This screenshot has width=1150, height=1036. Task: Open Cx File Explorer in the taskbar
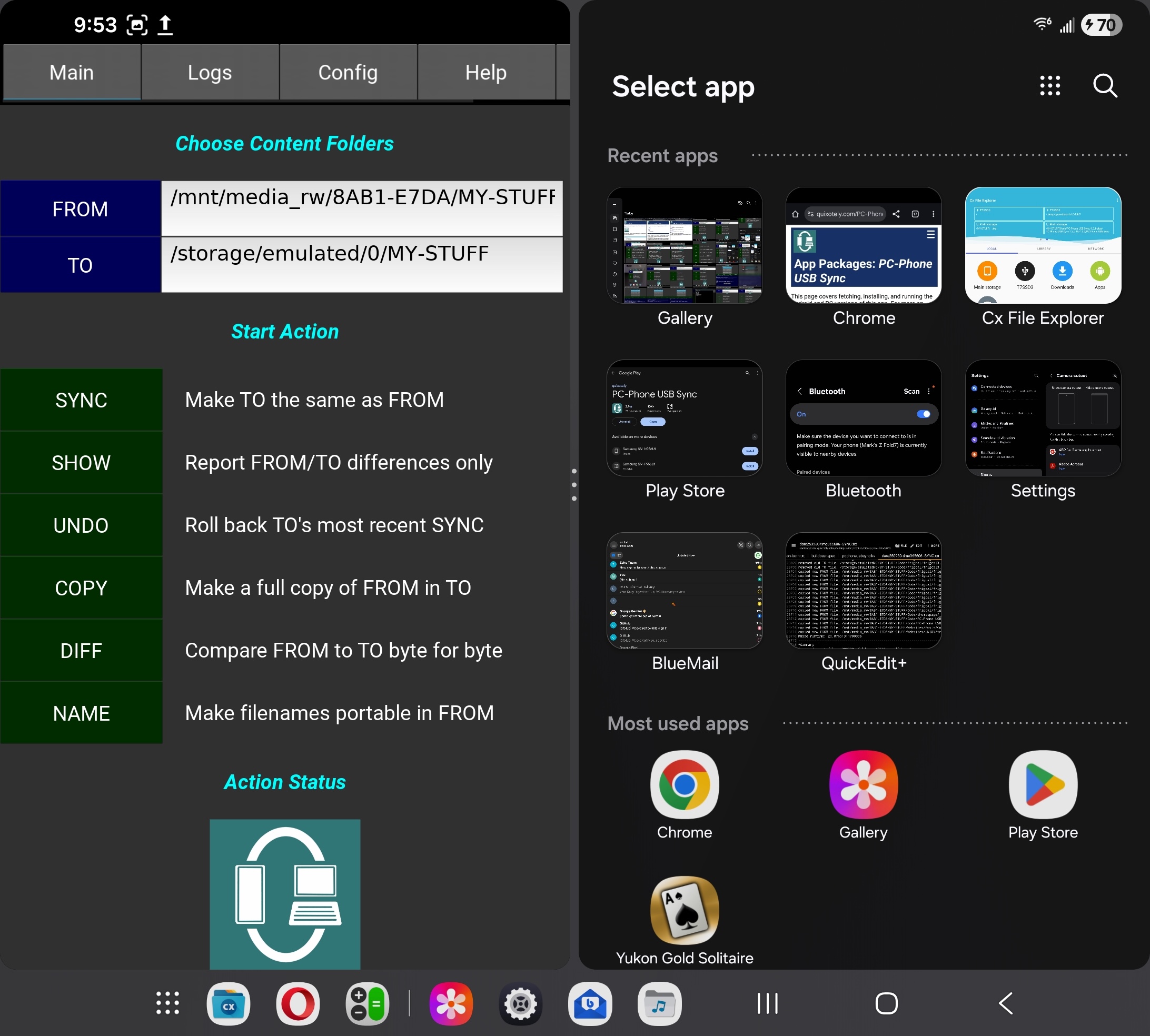pos(229,1003)
